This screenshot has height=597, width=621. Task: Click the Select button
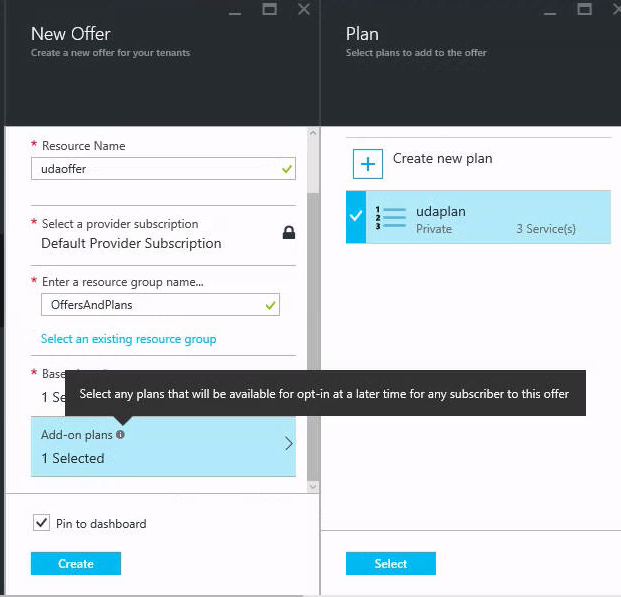click(391, 564)
